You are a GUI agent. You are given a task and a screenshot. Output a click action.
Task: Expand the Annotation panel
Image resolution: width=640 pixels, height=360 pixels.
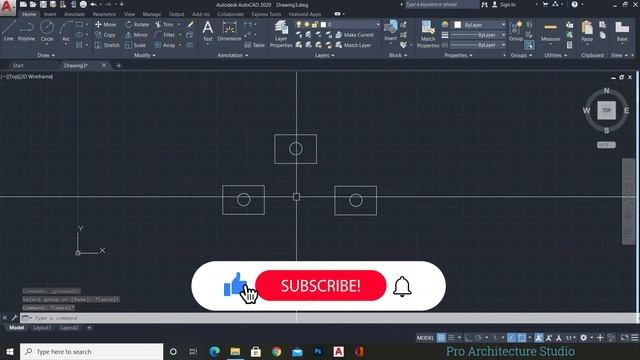(232, 55)
